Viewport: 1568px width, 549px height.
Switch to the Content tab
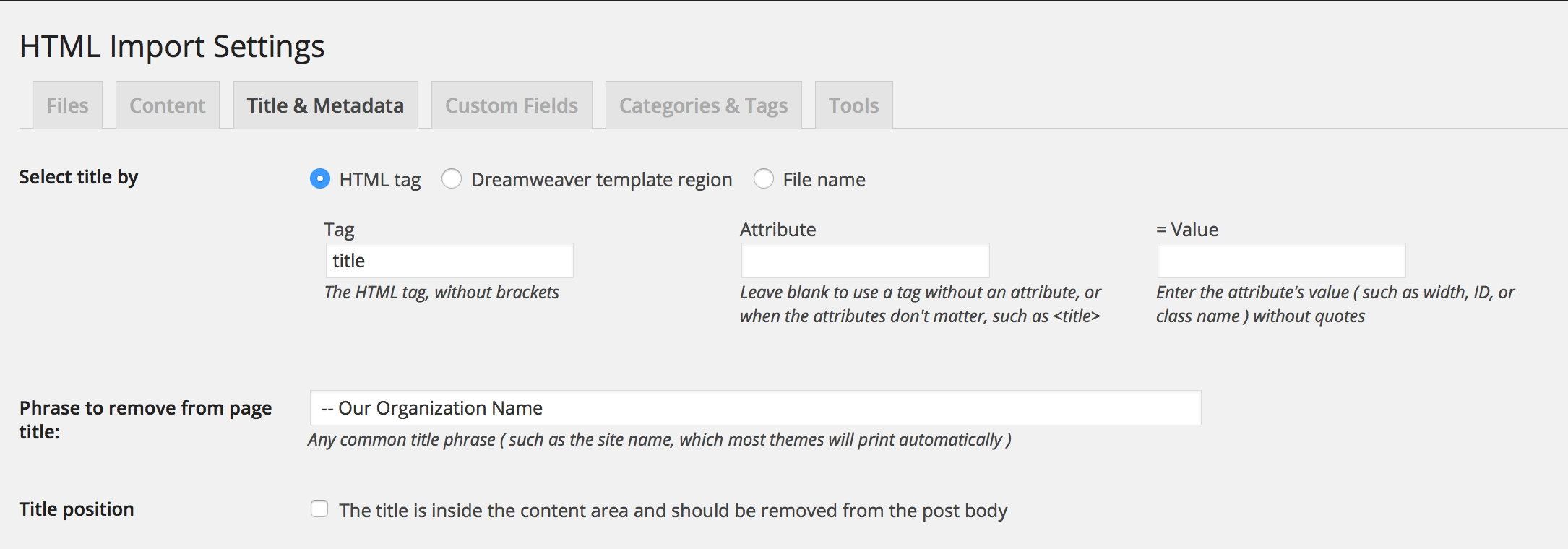click(167, 105)
